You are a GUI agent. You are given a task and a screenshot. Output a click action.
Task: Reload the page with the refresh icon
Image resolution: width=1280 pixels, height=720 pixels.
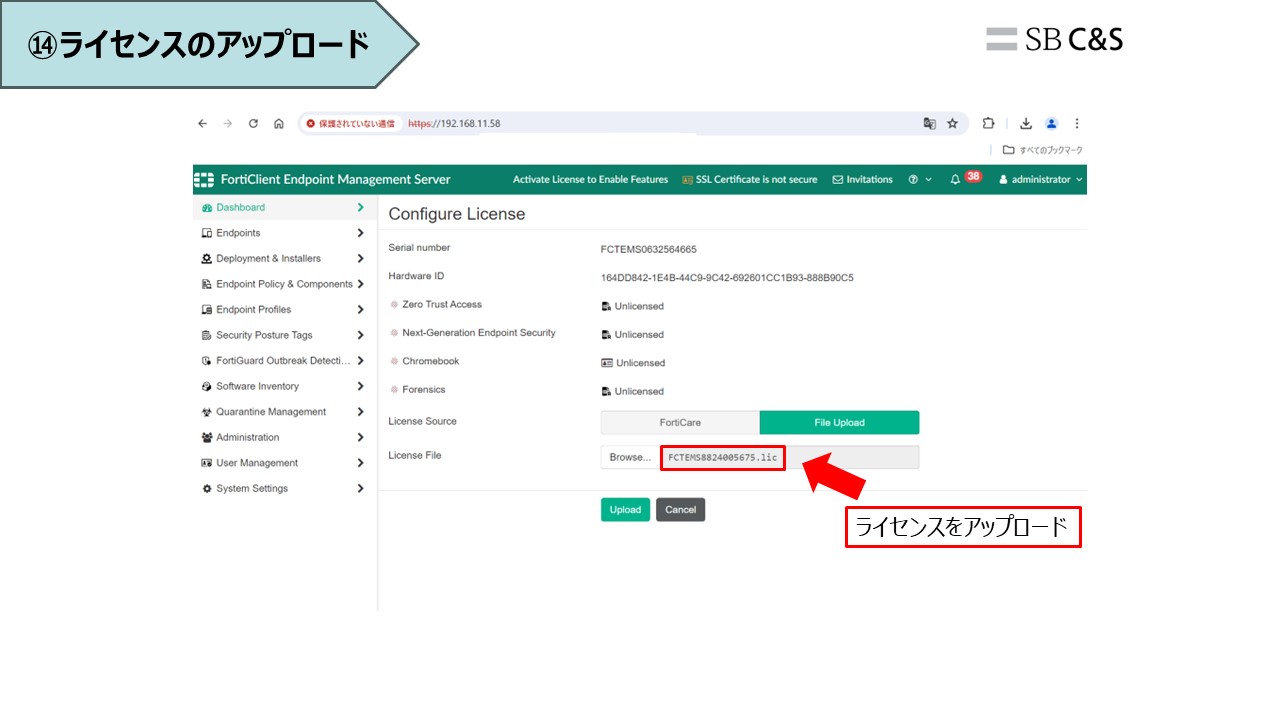[x=253, y=124]
